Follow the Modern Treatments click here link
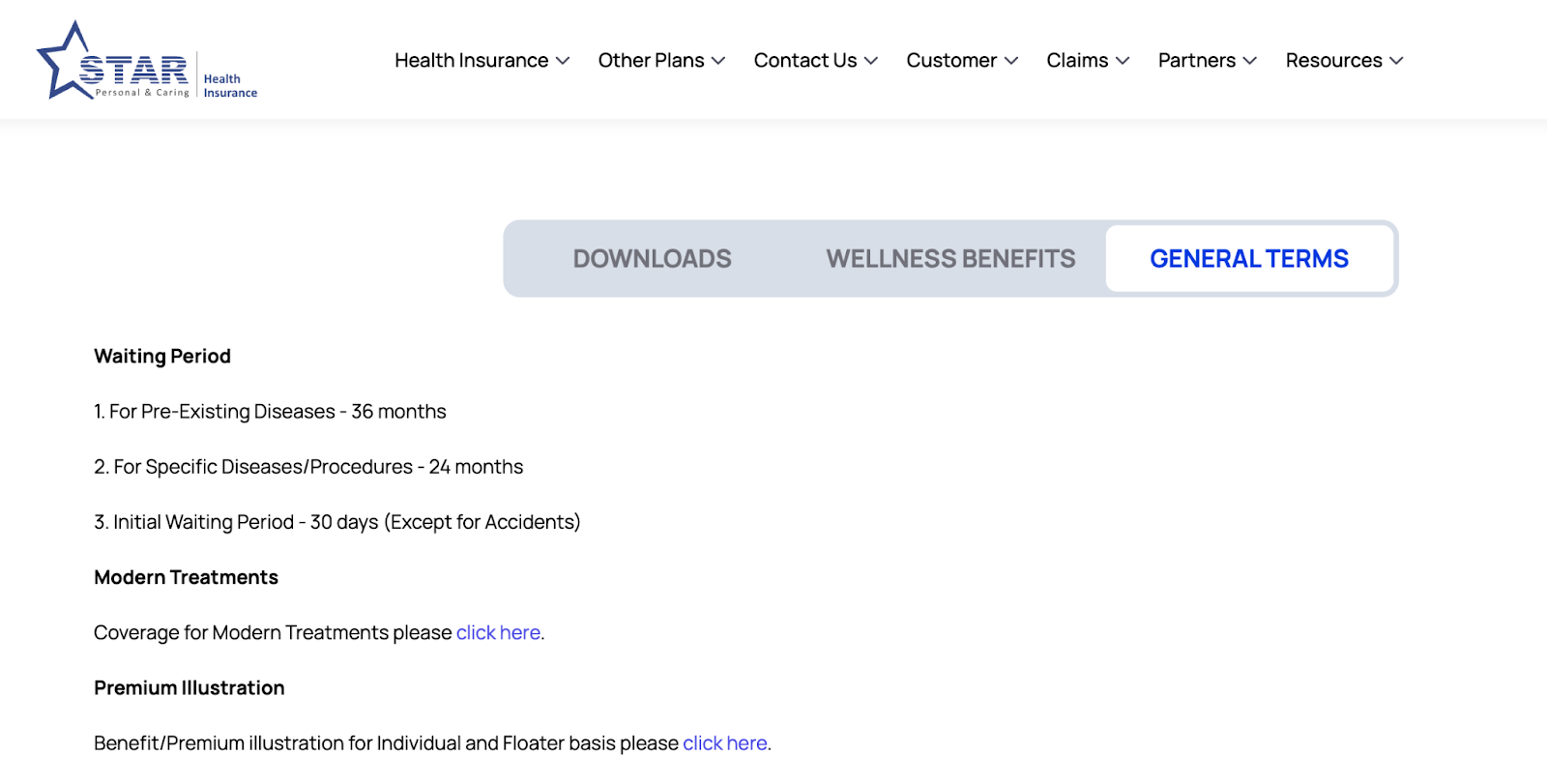 (x=498, y=632)
